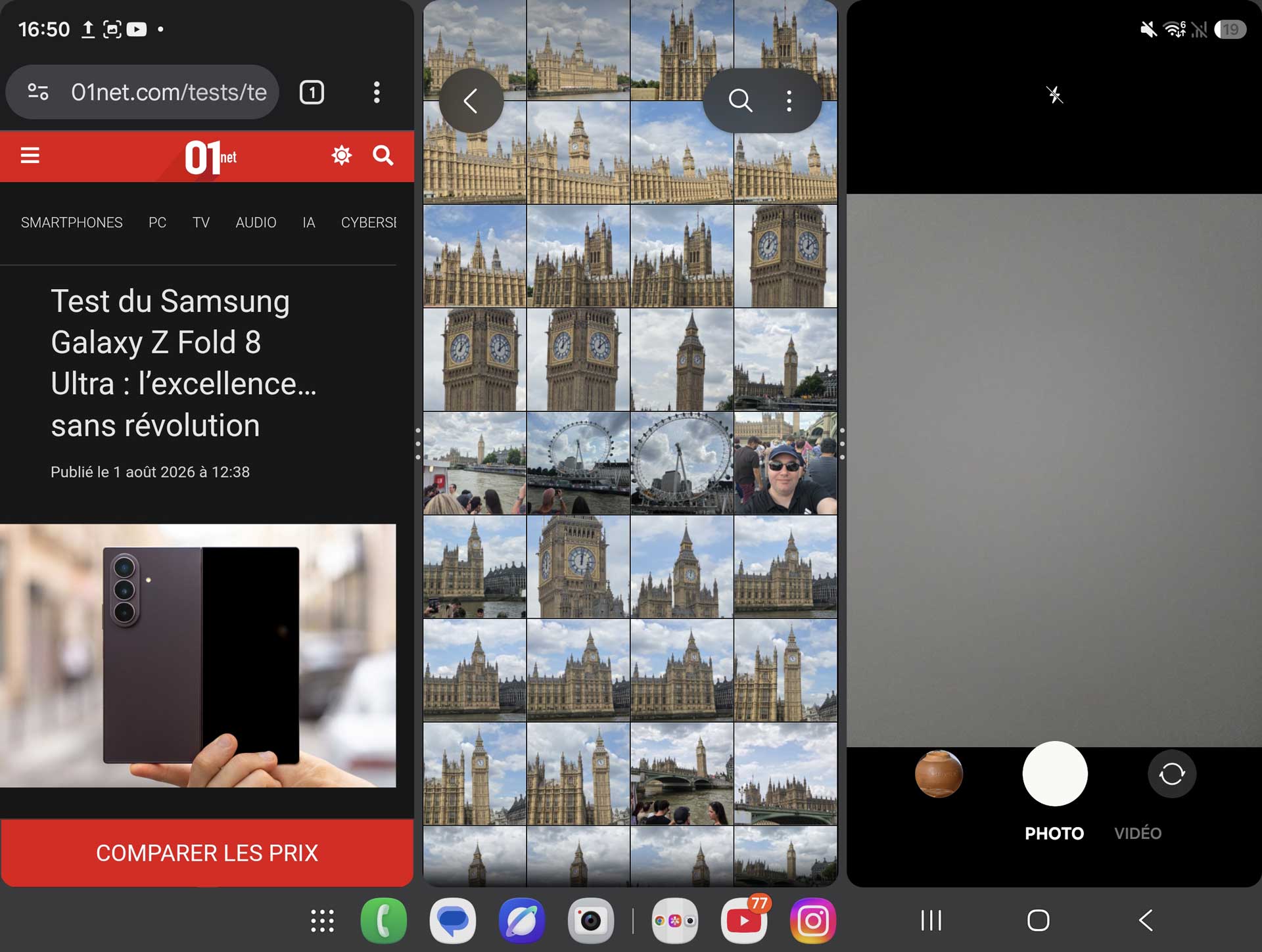
Task: Tap the battery indicator showing 19
Action: point(1230,30)
